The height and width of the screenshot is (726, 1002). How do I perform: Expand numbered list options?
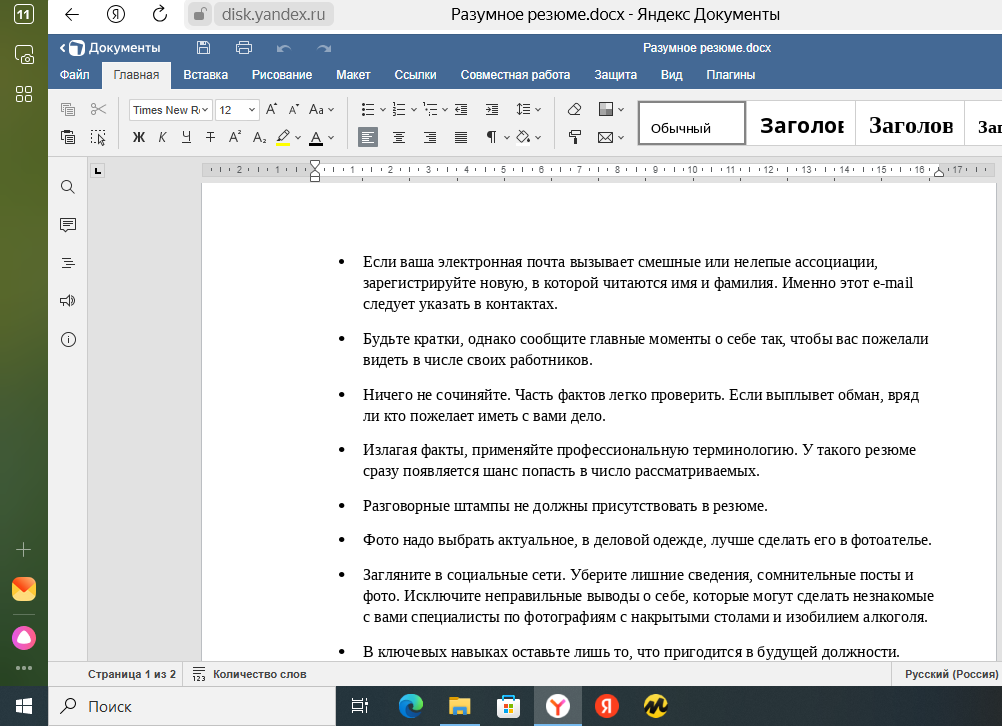(x=413, y=110)
